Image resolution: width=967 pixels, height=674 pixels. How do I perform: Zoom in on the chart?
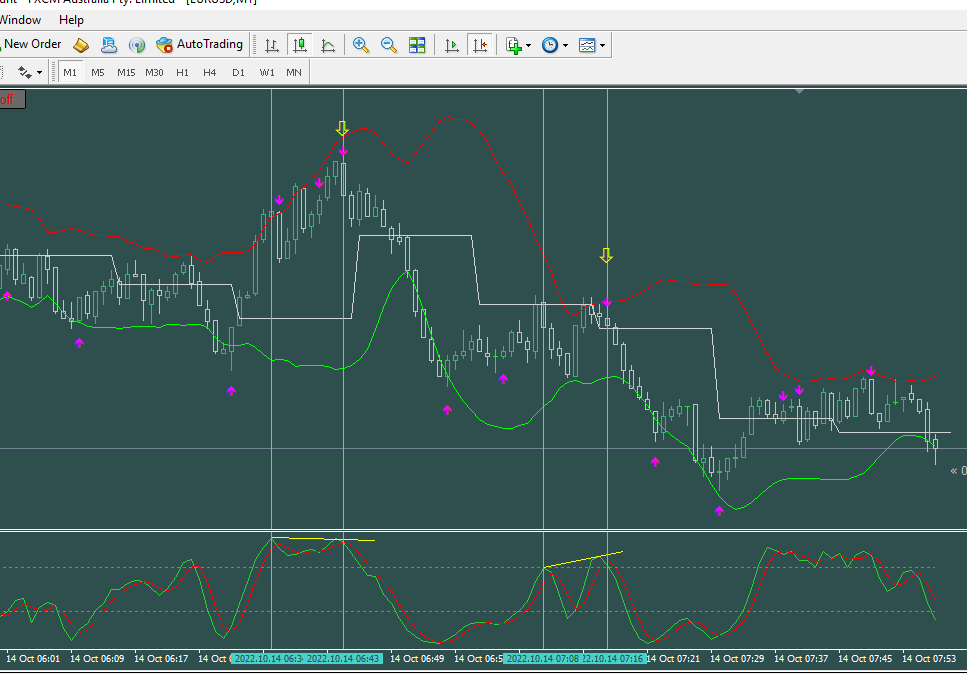pyautogui.click(x=361, y=45)
